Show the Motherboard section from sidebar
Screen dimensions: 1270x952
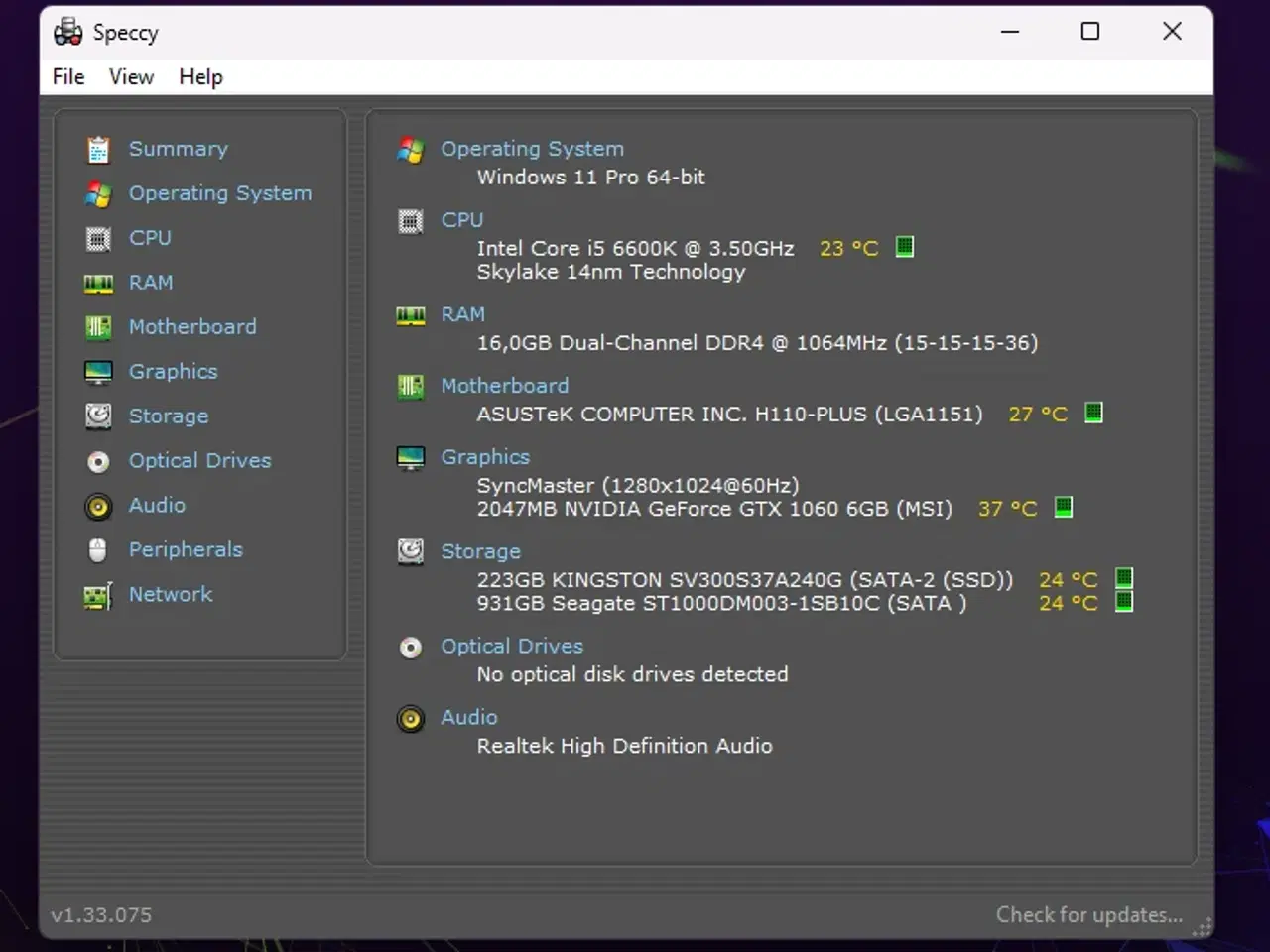coord(192,327)
